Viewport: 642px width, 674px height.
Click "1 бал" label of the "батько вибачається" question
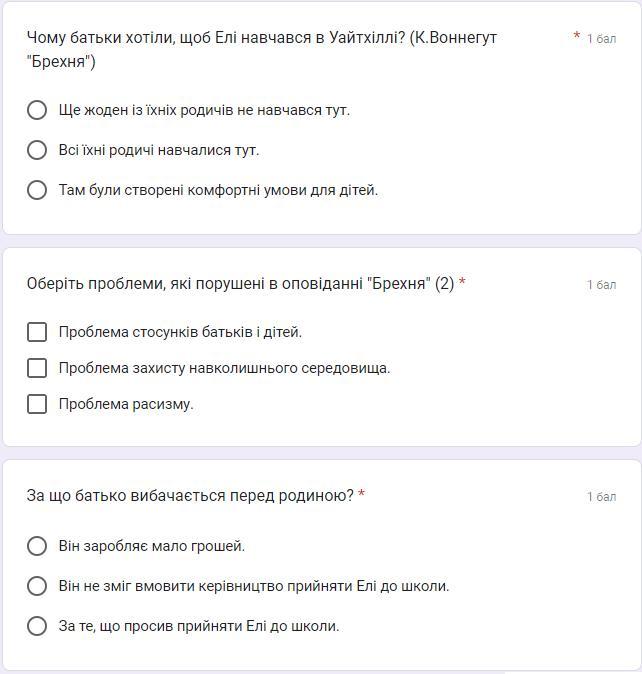click(601, 497)
